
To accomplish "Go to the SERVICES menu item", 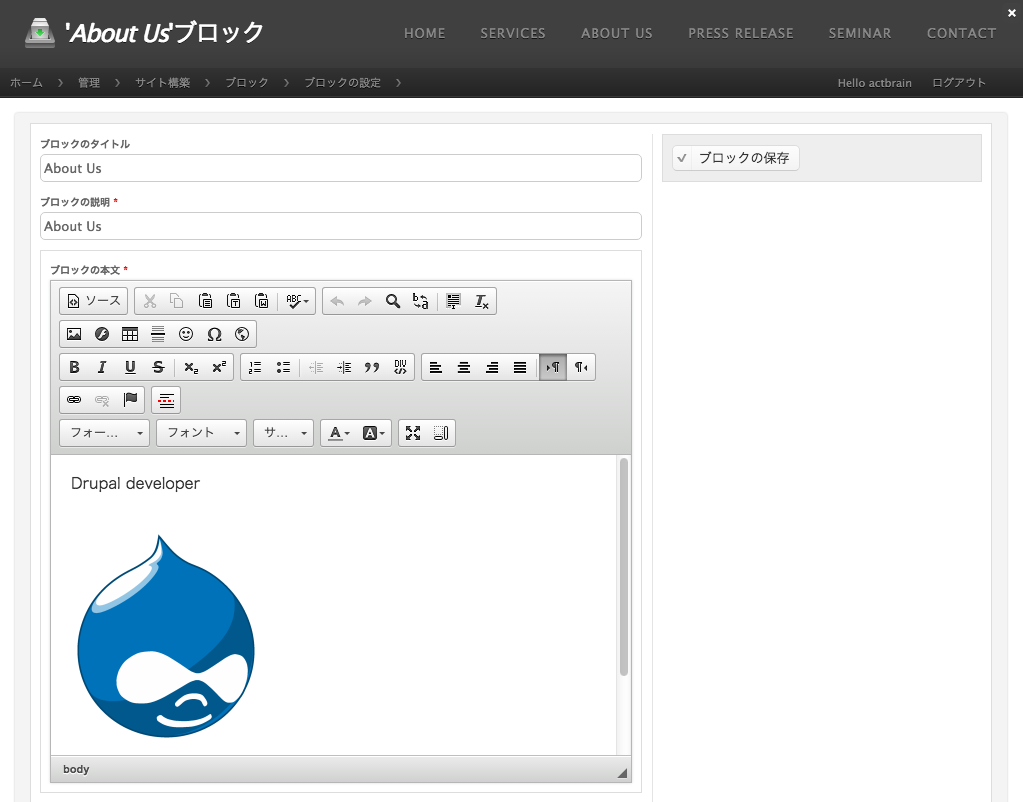I will click(513, 33).
